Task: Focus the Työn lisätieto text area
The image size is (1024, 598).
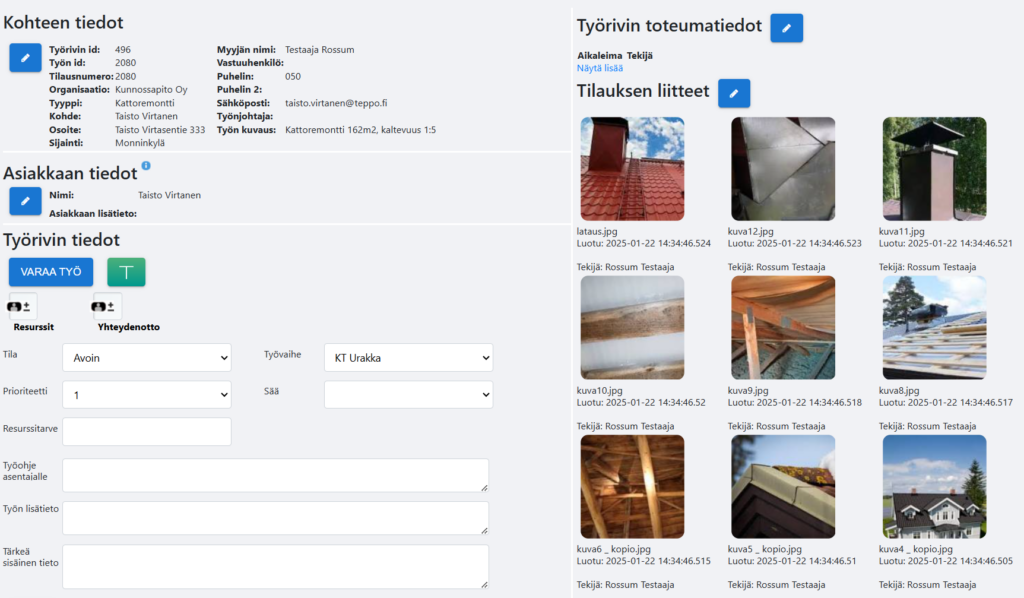Action: point(276,518)
